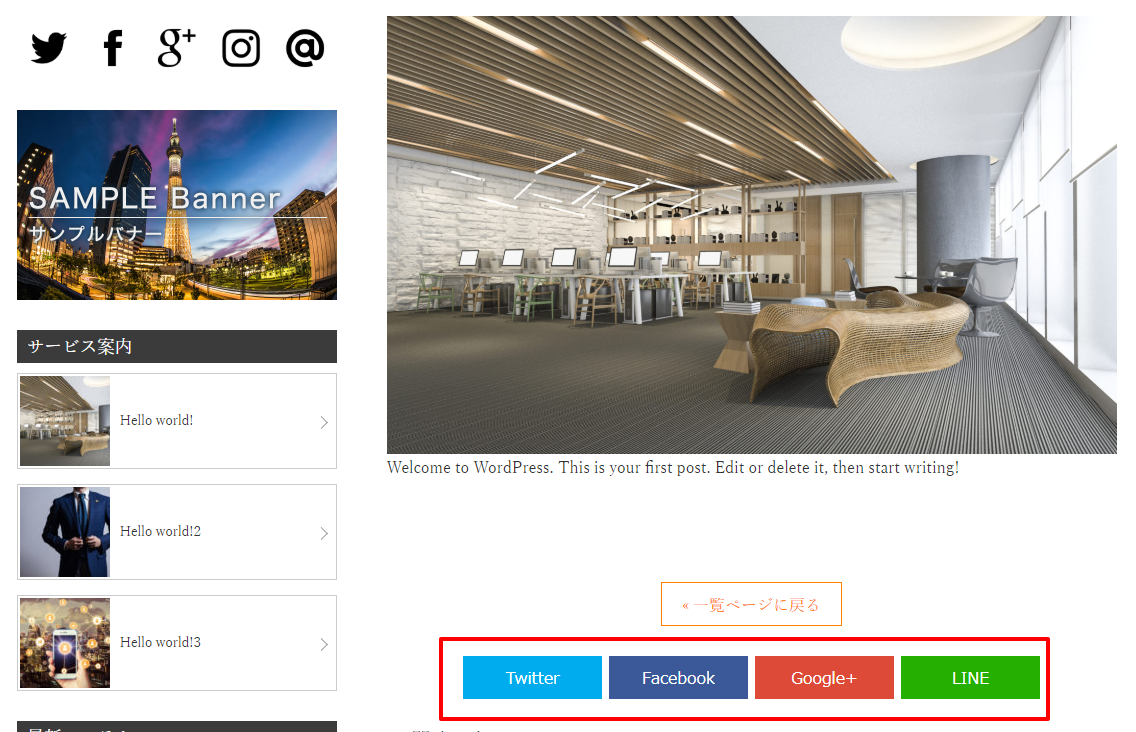Click the Facebook f icon

point(112,49)
